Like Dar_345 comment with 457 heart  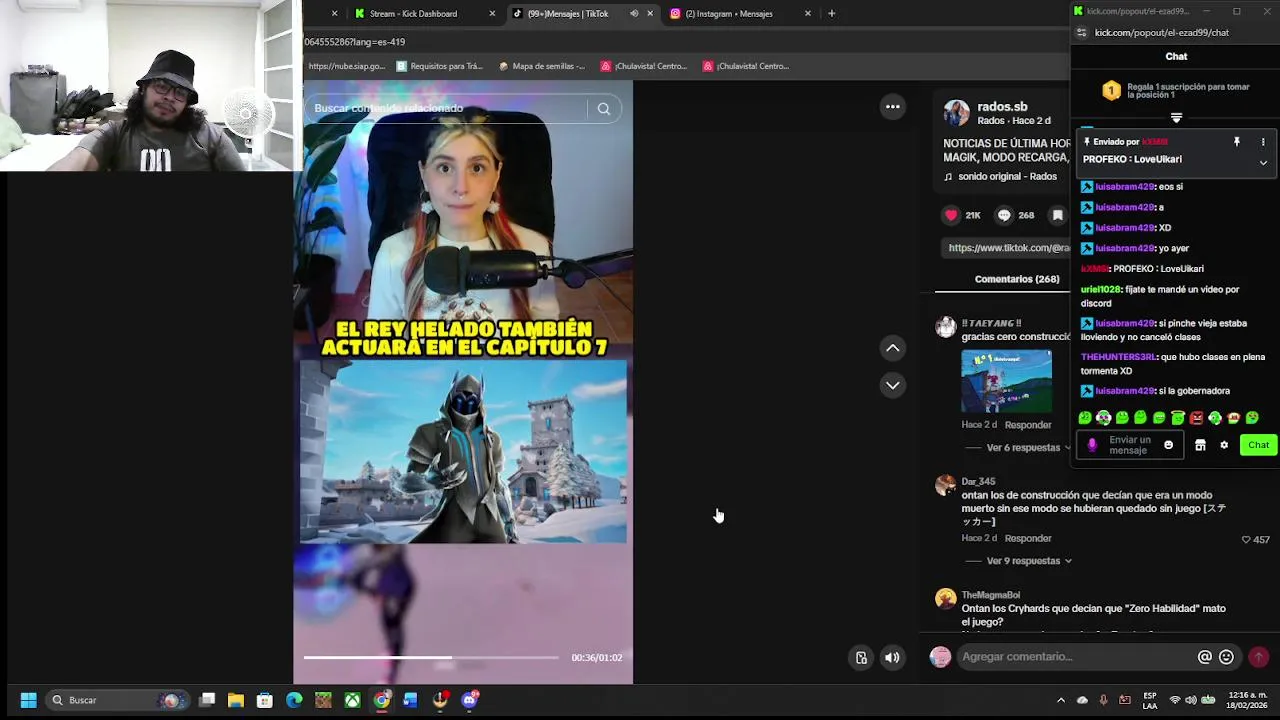[x=1247, y=540]
